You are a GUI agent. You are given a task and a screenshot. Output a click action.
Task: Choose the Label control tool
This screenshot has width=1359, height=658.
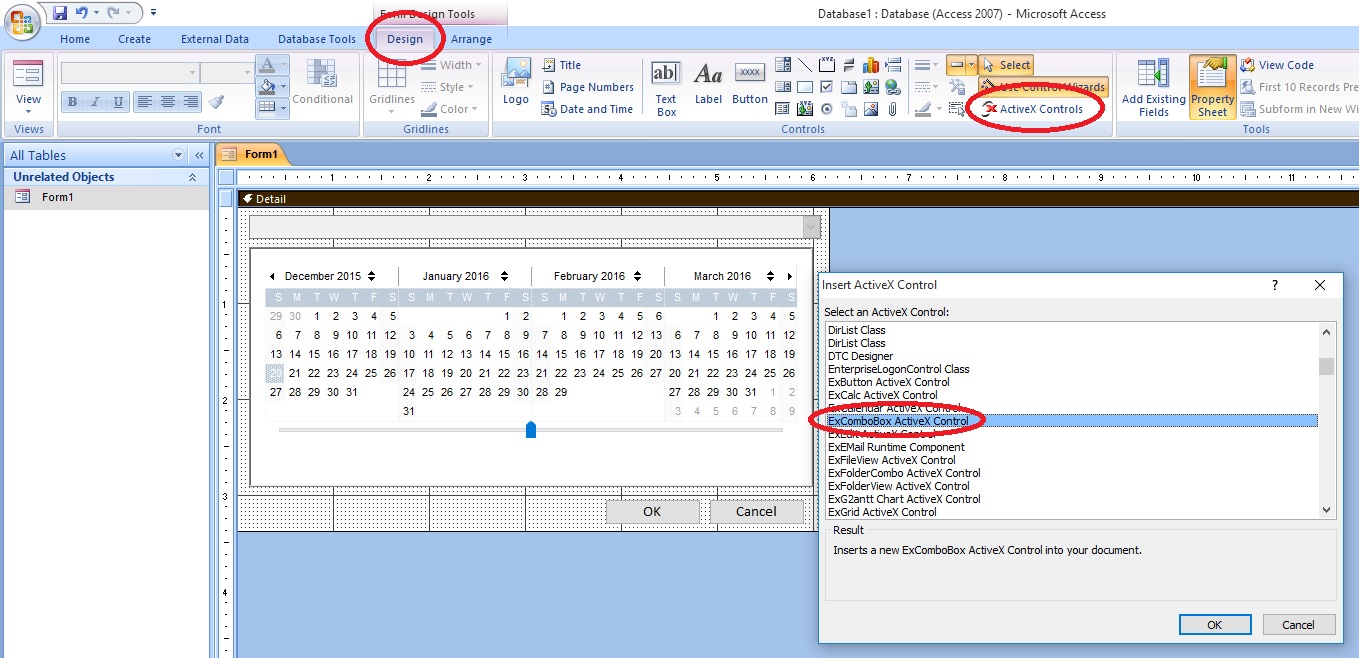tap(708, 86)
